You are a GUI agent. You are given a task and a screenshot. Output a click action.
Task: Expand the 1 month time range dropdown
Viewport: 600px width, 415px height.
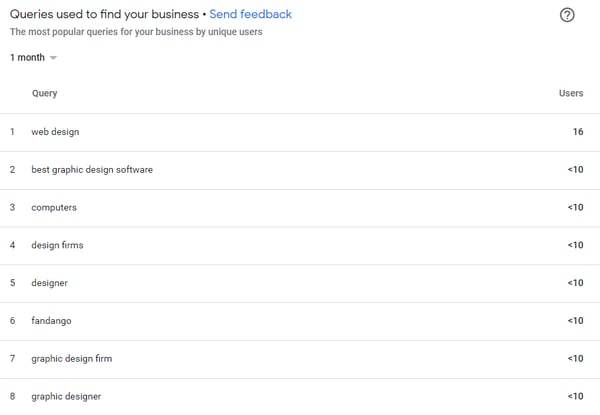pos(33,58)
